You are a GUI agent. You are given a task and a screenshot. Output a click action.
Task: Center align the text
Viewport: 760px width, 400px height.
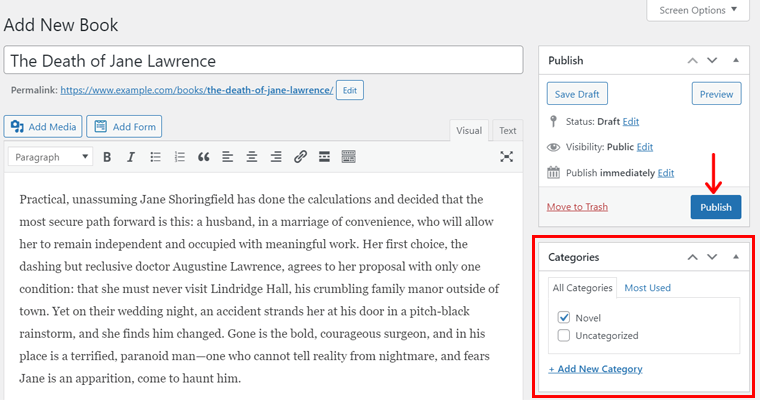pyautogui.click(x=252, y=157)
